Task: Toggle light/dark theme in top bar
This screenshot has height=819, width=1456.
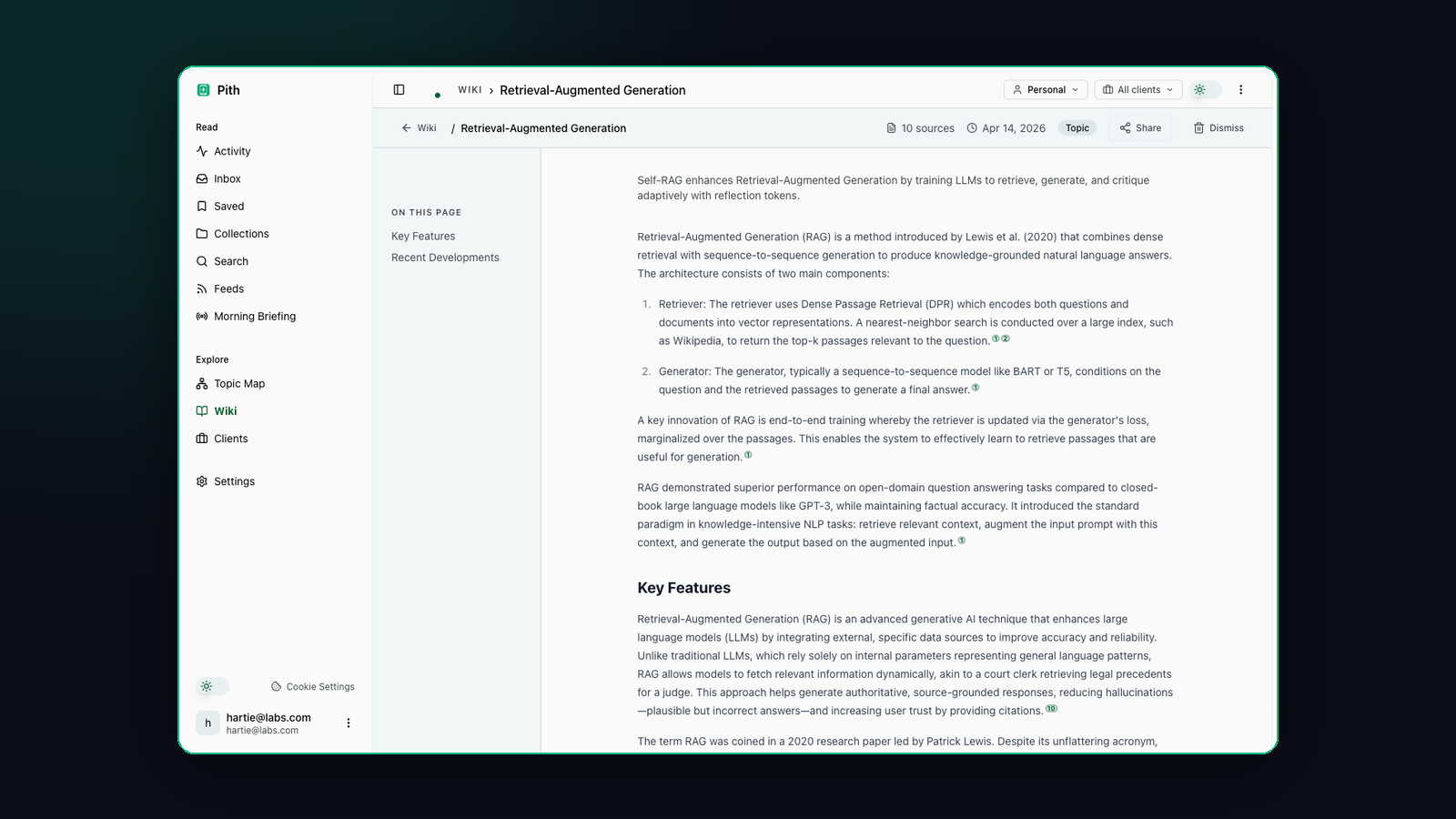Action: pos(1206,90)
